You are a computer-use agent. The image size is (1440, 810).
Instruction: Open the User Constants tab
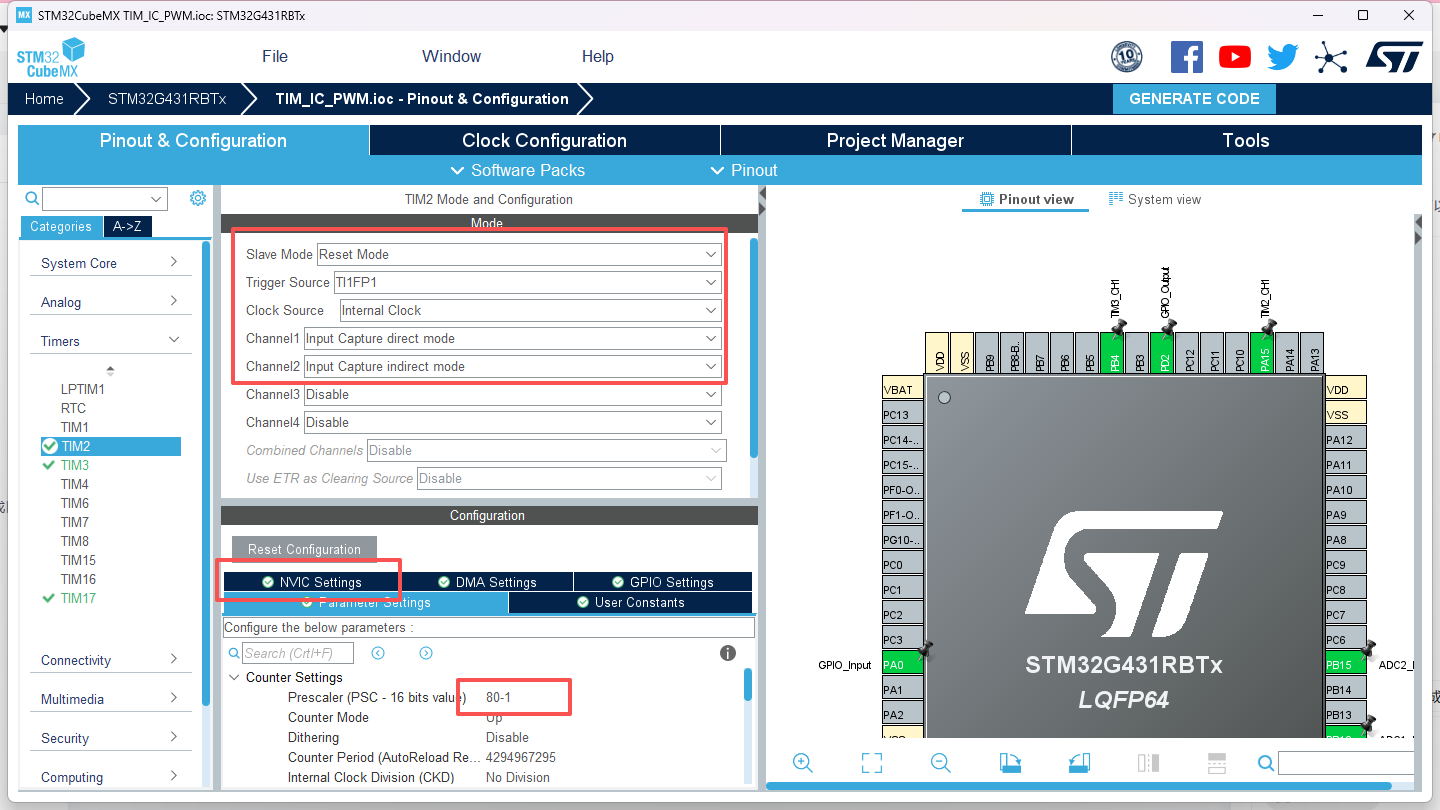630,602
